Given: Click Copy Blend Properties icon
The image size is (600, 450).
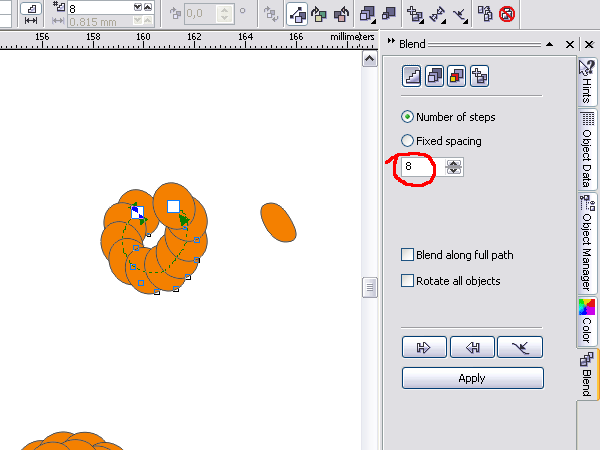Looking at the screenshot, I should (x=485, y=14).
